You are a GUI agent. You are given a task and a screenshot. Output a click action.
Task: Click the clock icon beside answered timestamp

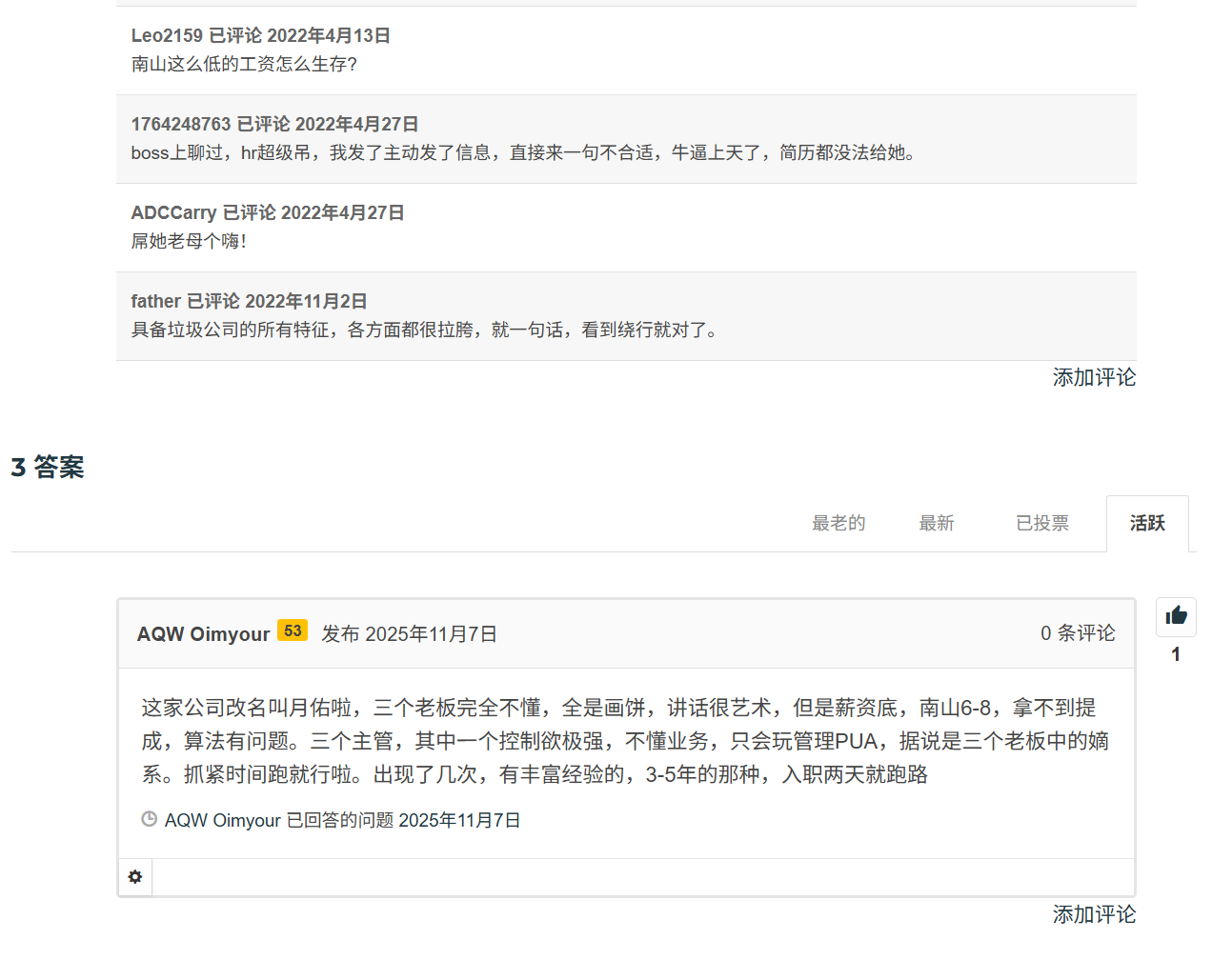tap(149, 819)
